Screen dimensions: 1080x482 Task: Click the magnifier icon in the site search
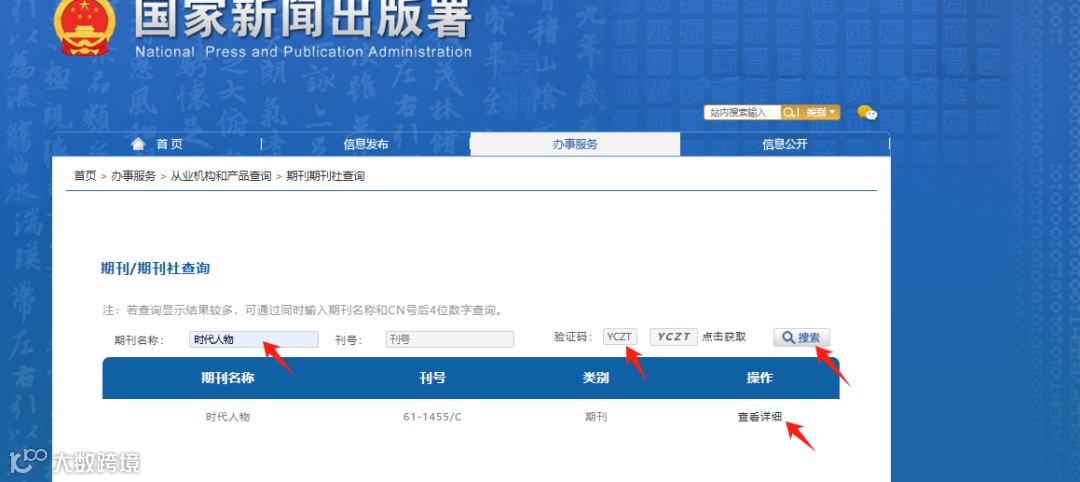click(789, 112)
